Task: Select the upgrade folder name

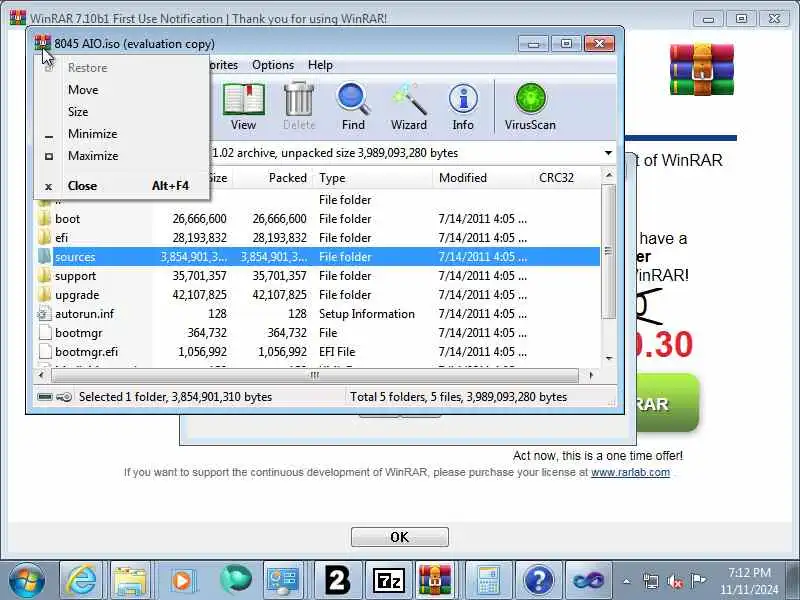Action: [77, 295]
